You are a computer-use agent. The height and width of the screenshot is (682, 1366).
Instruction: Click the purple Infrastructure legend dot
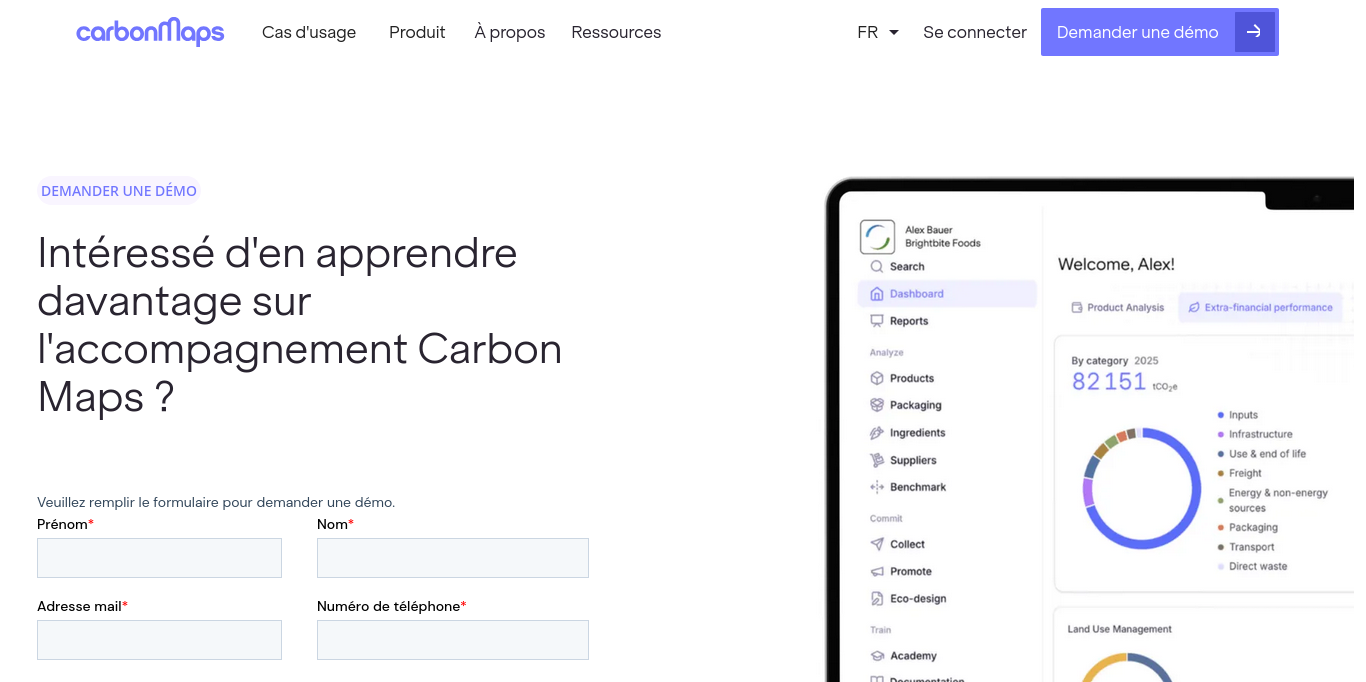pyautogui.click(x=1221, y=434)
